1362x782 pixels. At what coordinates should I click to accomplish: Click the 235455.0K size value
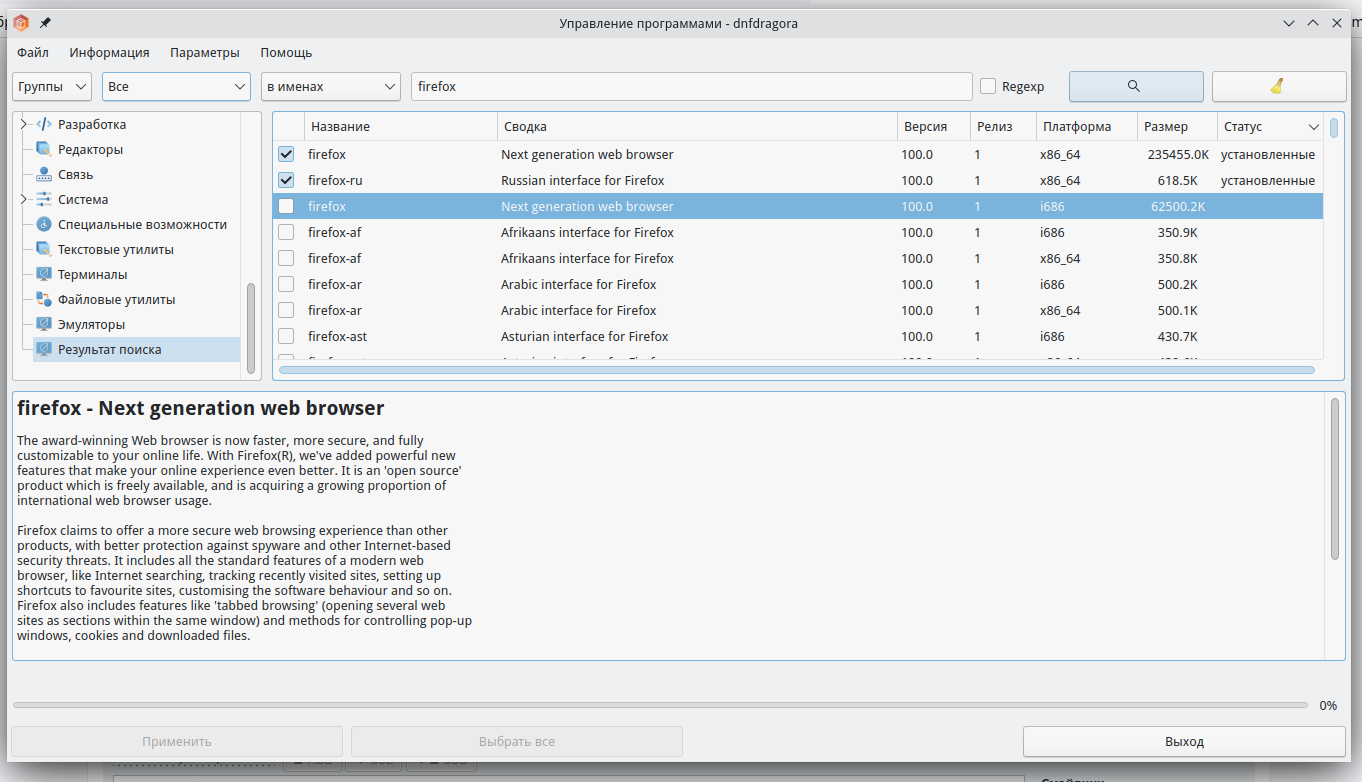[1179, 155]
